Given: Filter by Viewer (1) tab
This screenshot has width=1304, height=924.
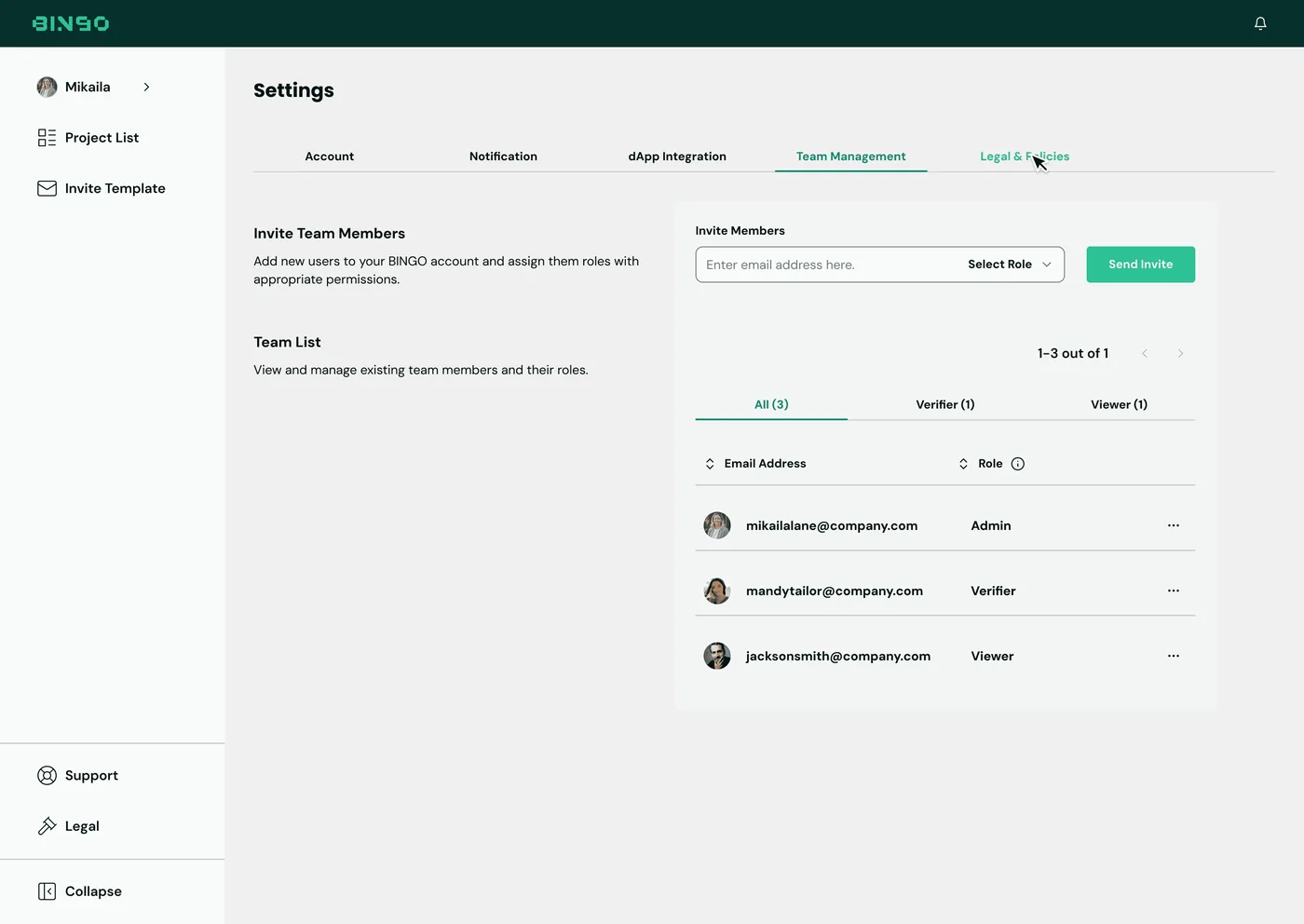Looking at the screenshot, I should point(1119,404).
